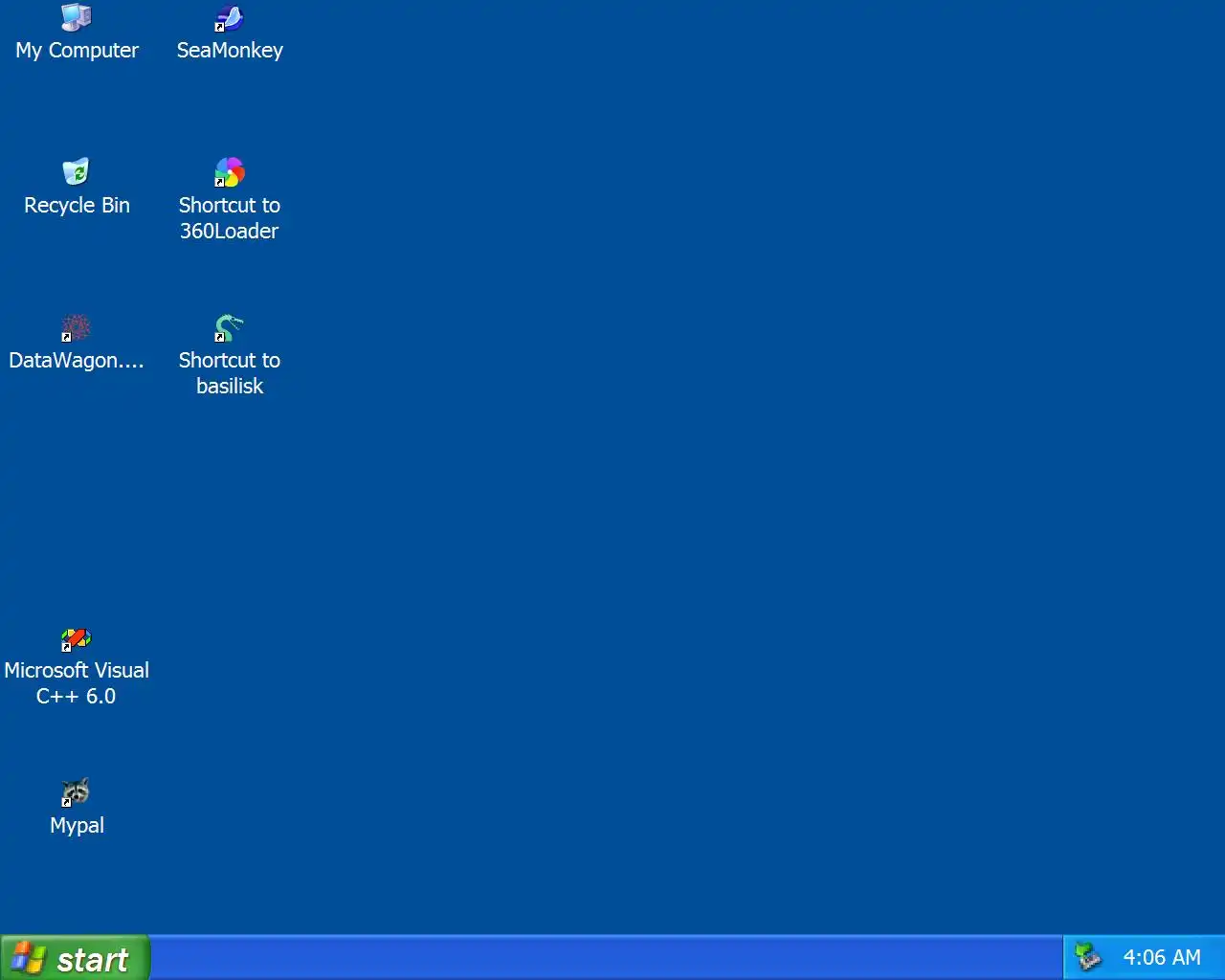
Task: Click the "Shortcut to basilisk" label
Action: tap(230, 373)
